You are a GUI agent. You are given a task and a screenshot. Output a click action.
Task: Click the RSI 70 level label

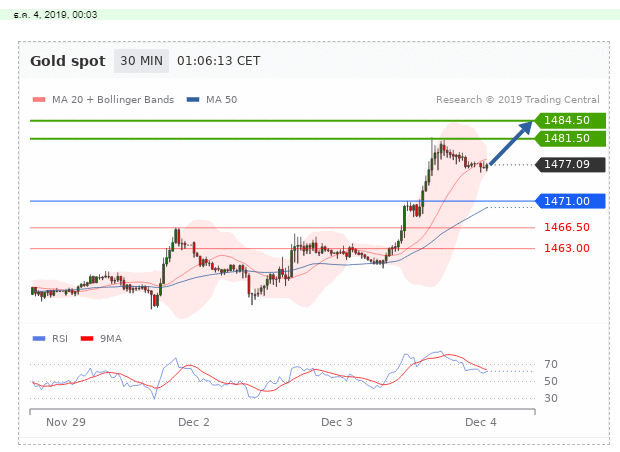click(x=551, y=364)
